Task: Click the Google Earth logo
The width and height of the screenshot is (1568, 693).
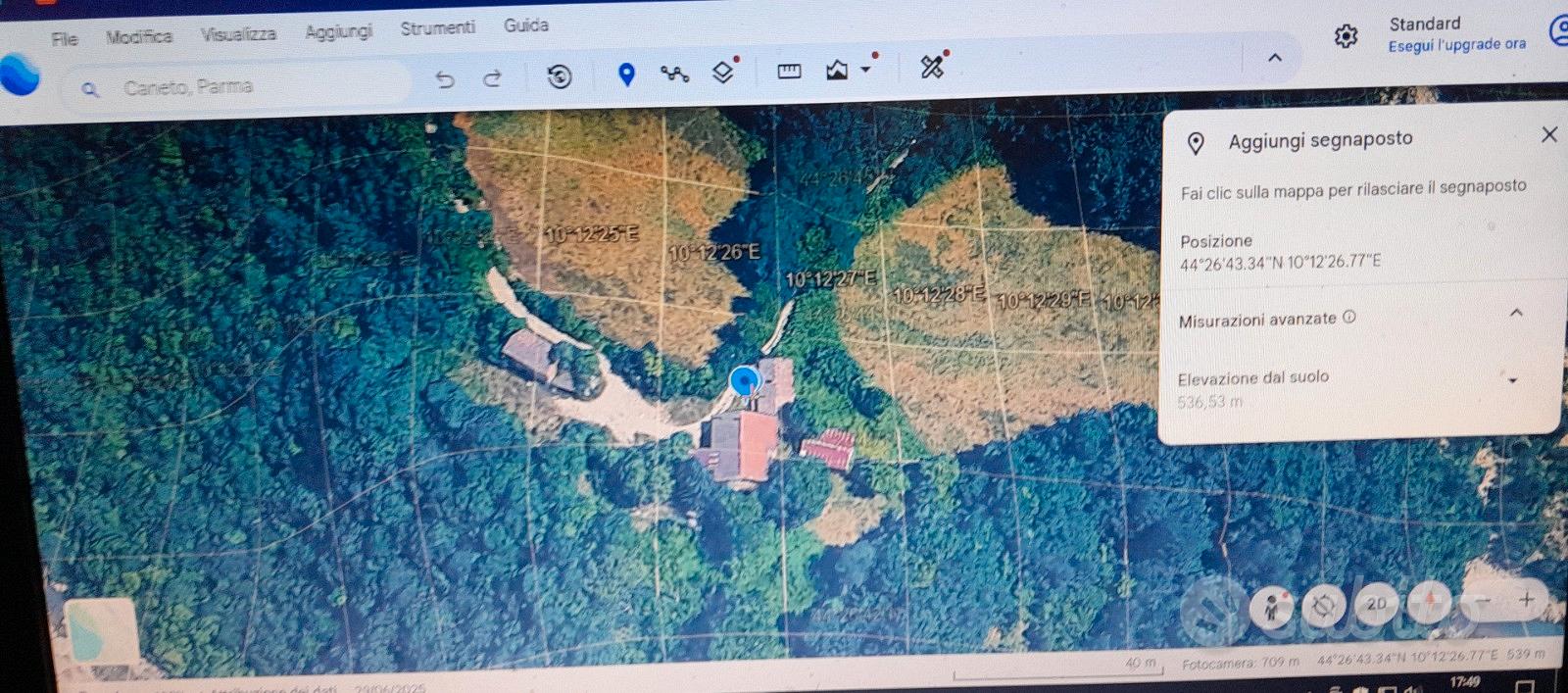Action: pyautogui.click(x=20, y=74)
